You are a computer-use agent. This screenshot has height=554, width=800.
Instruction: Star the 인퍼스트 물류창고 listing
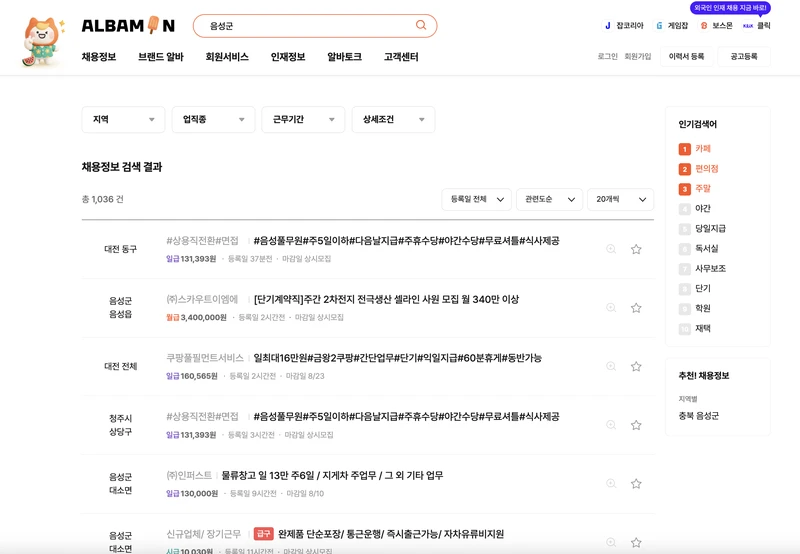click(x=636, y=484)
